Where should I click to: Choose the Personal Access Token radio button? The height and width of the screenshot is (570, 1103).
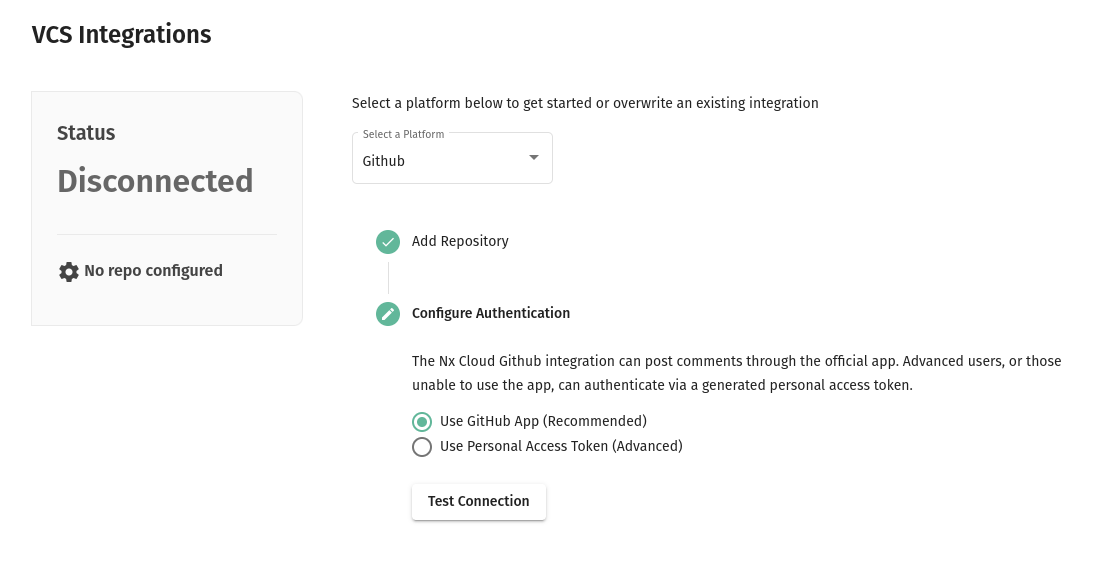pos(422,447)
